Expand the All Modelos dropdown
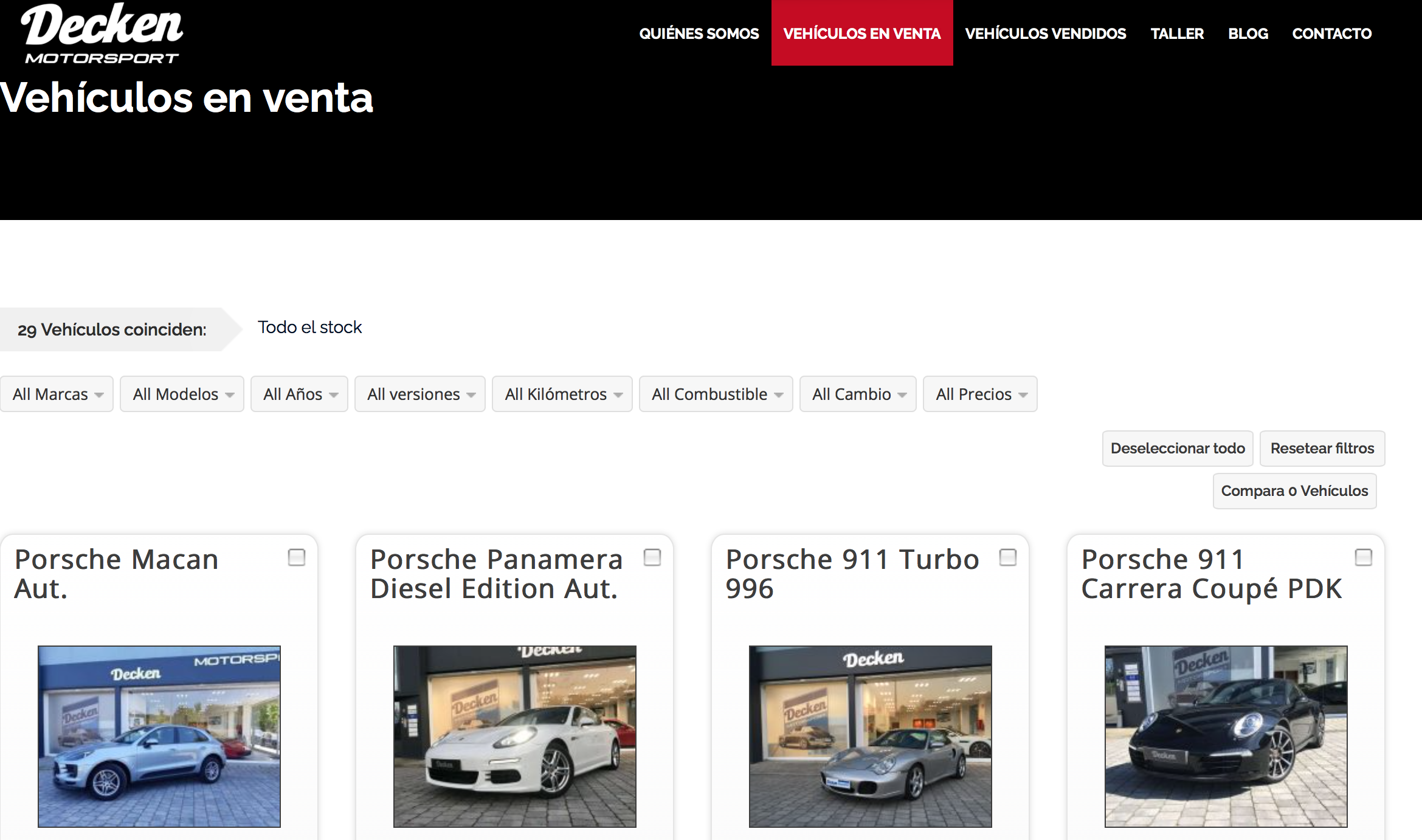Viewport: 1422px width, 840px height. click(x=182, y=394)
